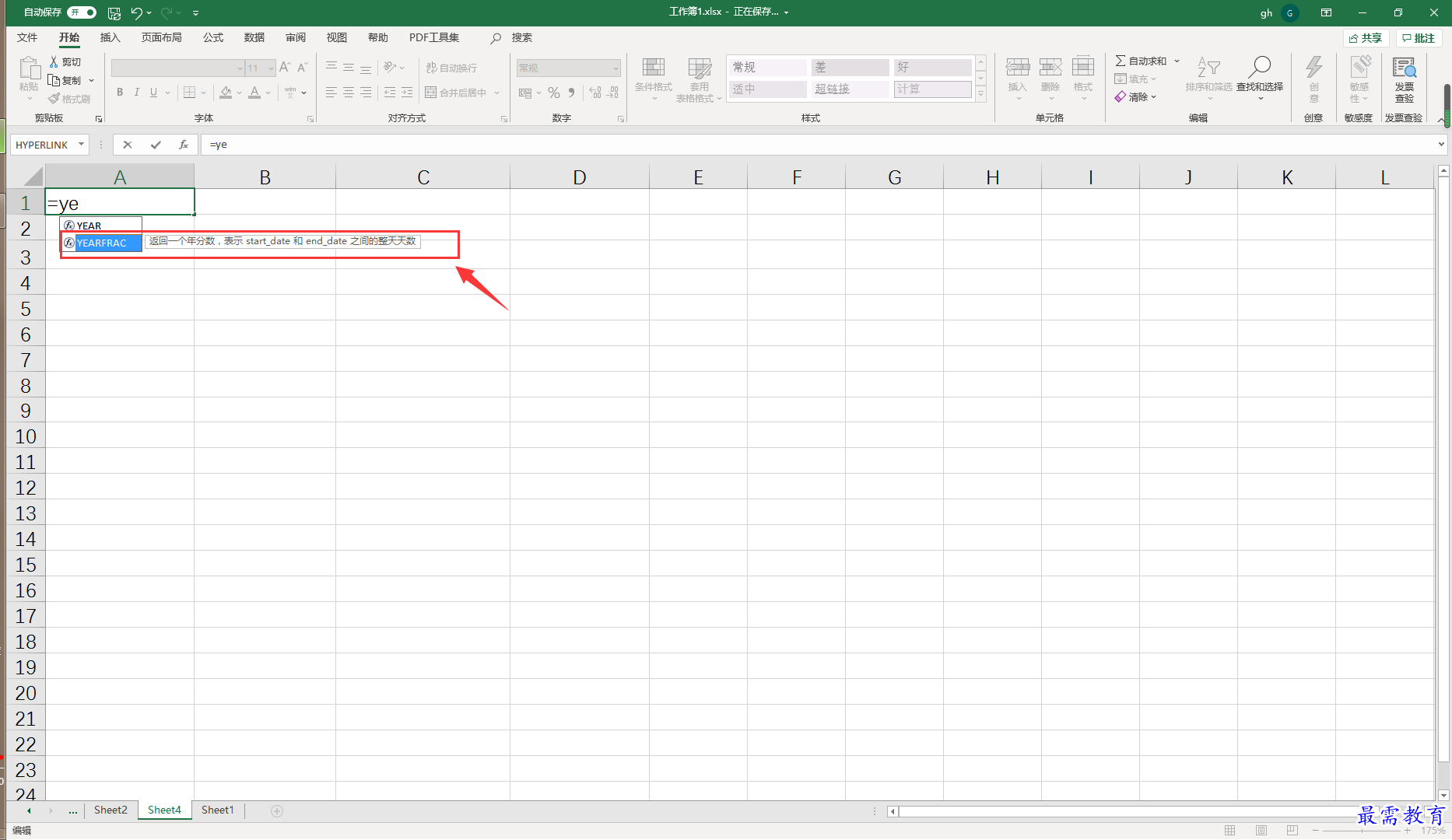Image resolution: width=1452 pixels, height=840 pixels.
Task: Click the Cancel X formula icon
Action: [x=128, y=145]
